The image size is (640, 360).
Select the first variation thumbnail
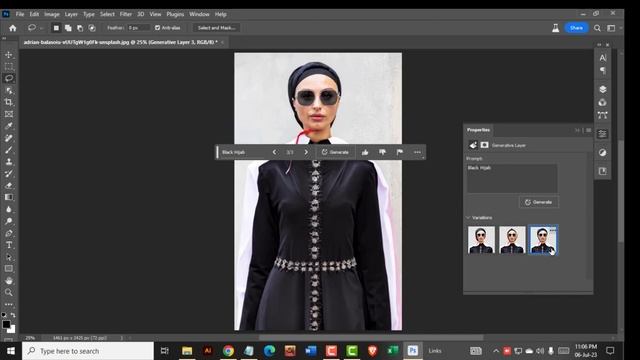481,240
